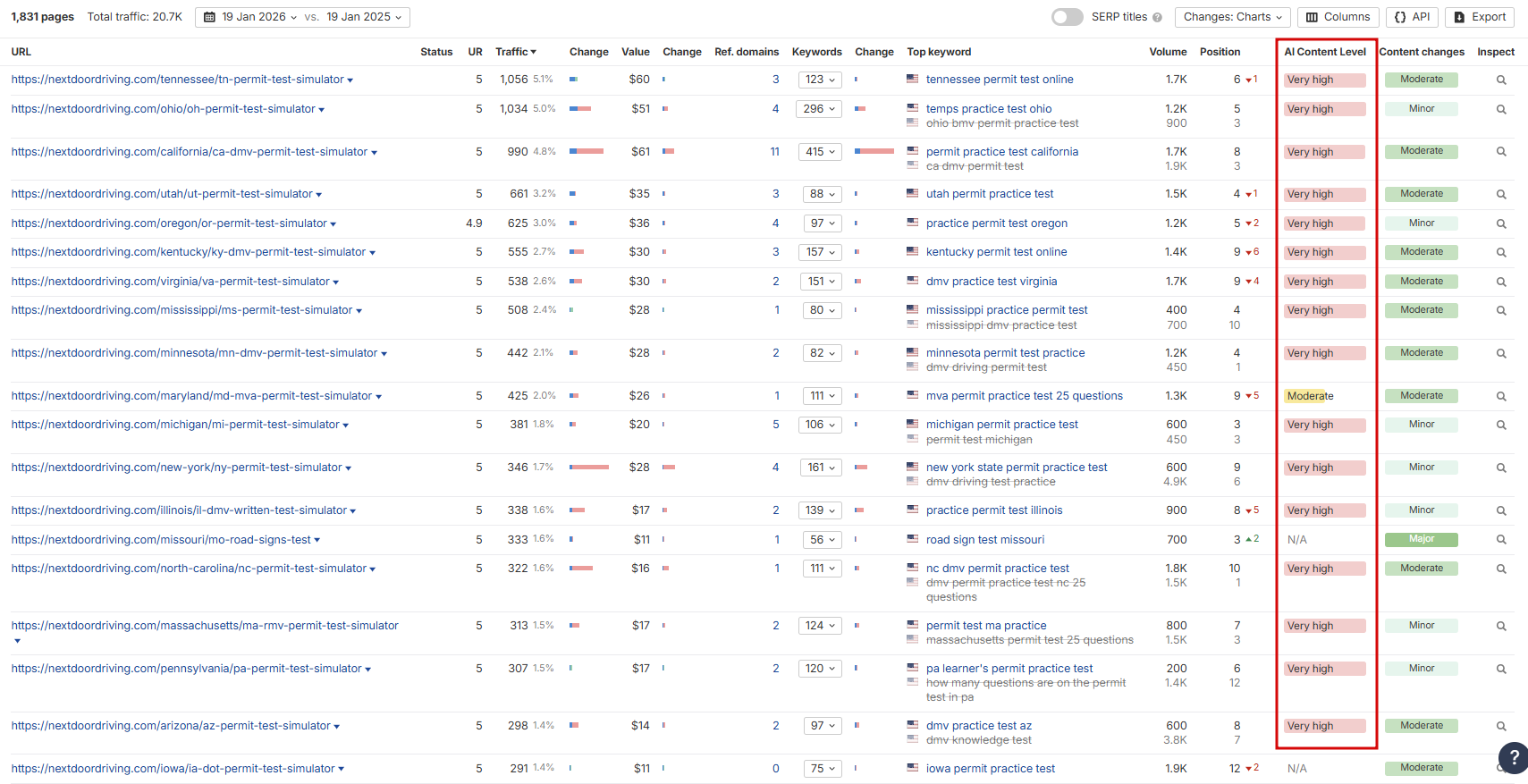This screenshot has width=1528, height=784.
Task: Sort by the AI Content Level header
Action: click(1324, 52)
